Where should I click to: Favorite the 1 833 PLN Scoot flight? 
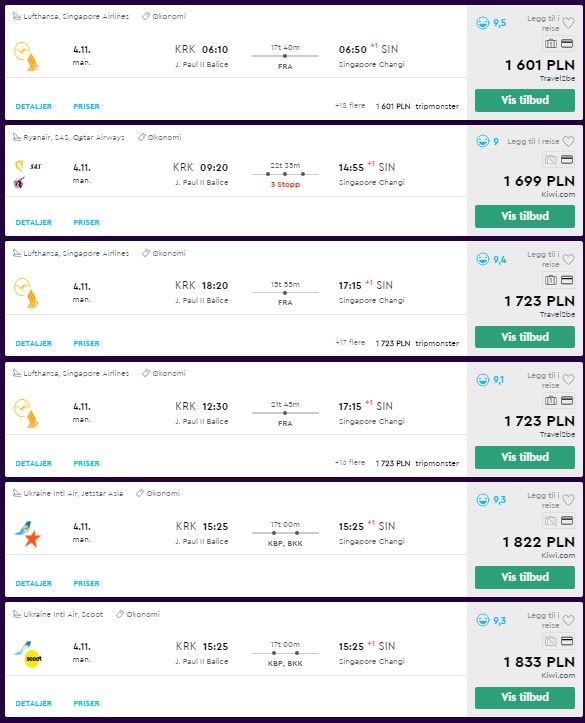(x=568, y=620)
